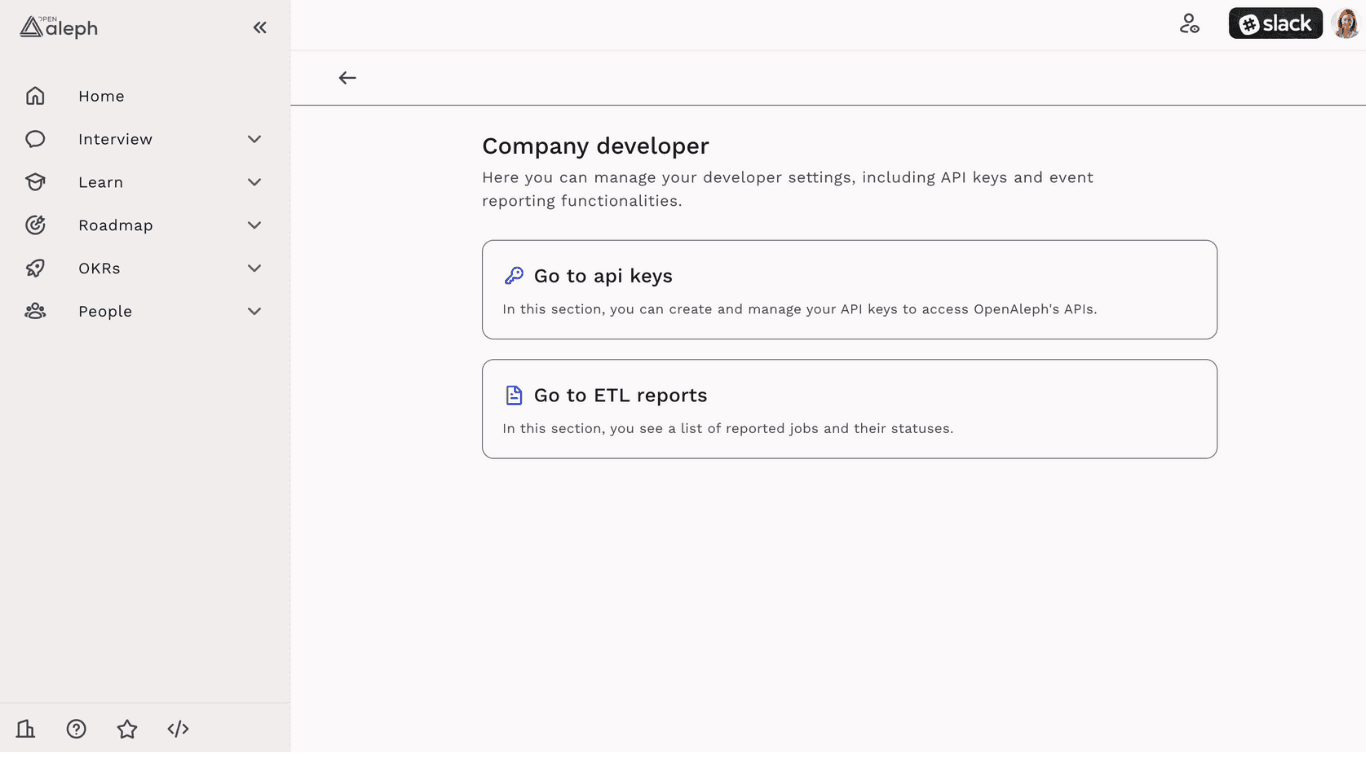Viewport: 1366px width, 768px height.
Task: Select Interview in the sidebar
Action: pos(115,139)
